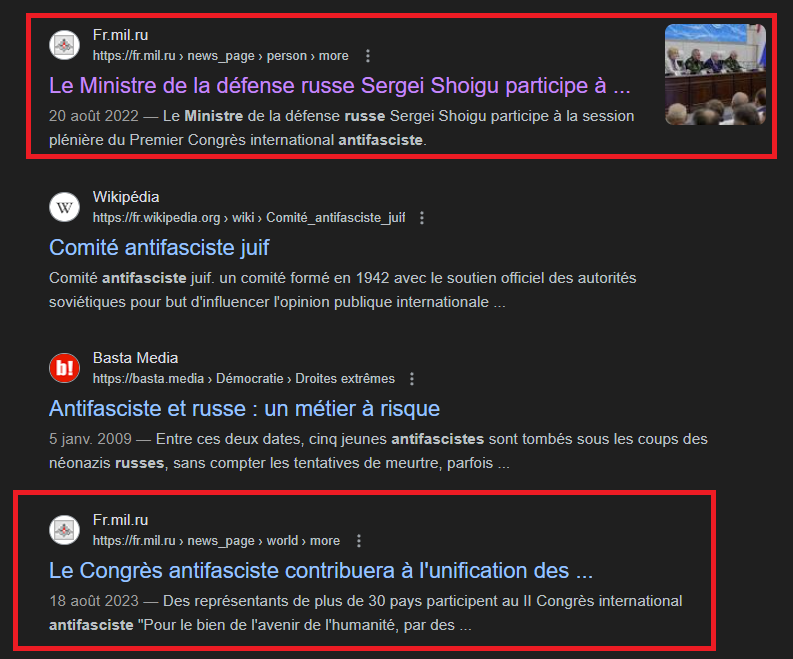Open three-dot menu beside fr.mil.ru world URL
Viewport: 793px width, 659px height.
(x=359, y=541)
